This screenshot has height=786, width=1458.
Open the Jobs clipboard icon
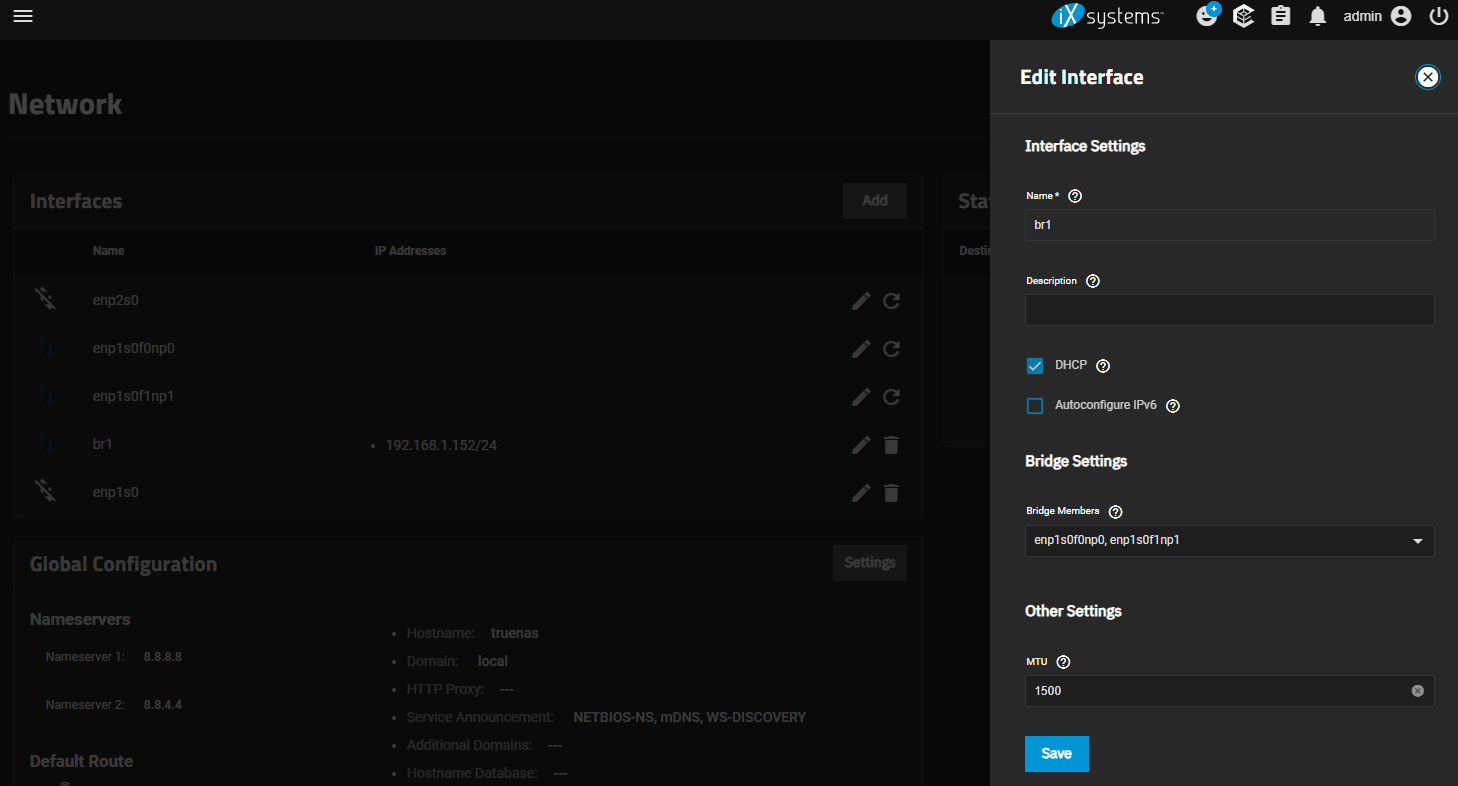point(1281,16)
